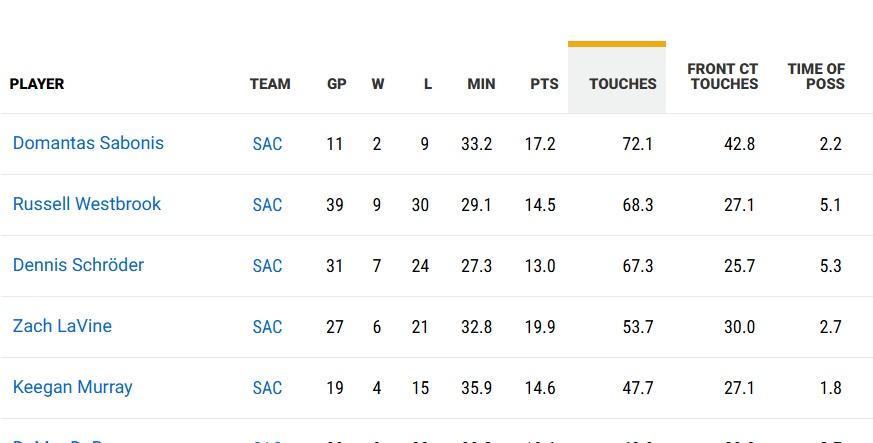Click SAC team link beside Zach LaVine
The image size is (873, 443).
point(267,327)
